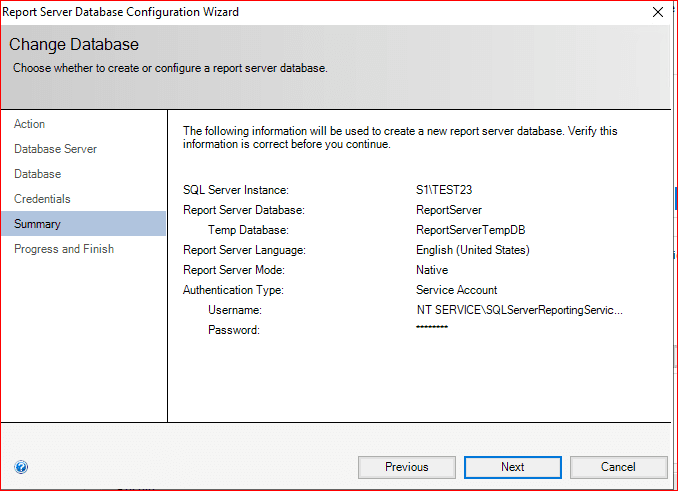Click the Native report server mode value

pyautogui.click(x=432, y=270)
